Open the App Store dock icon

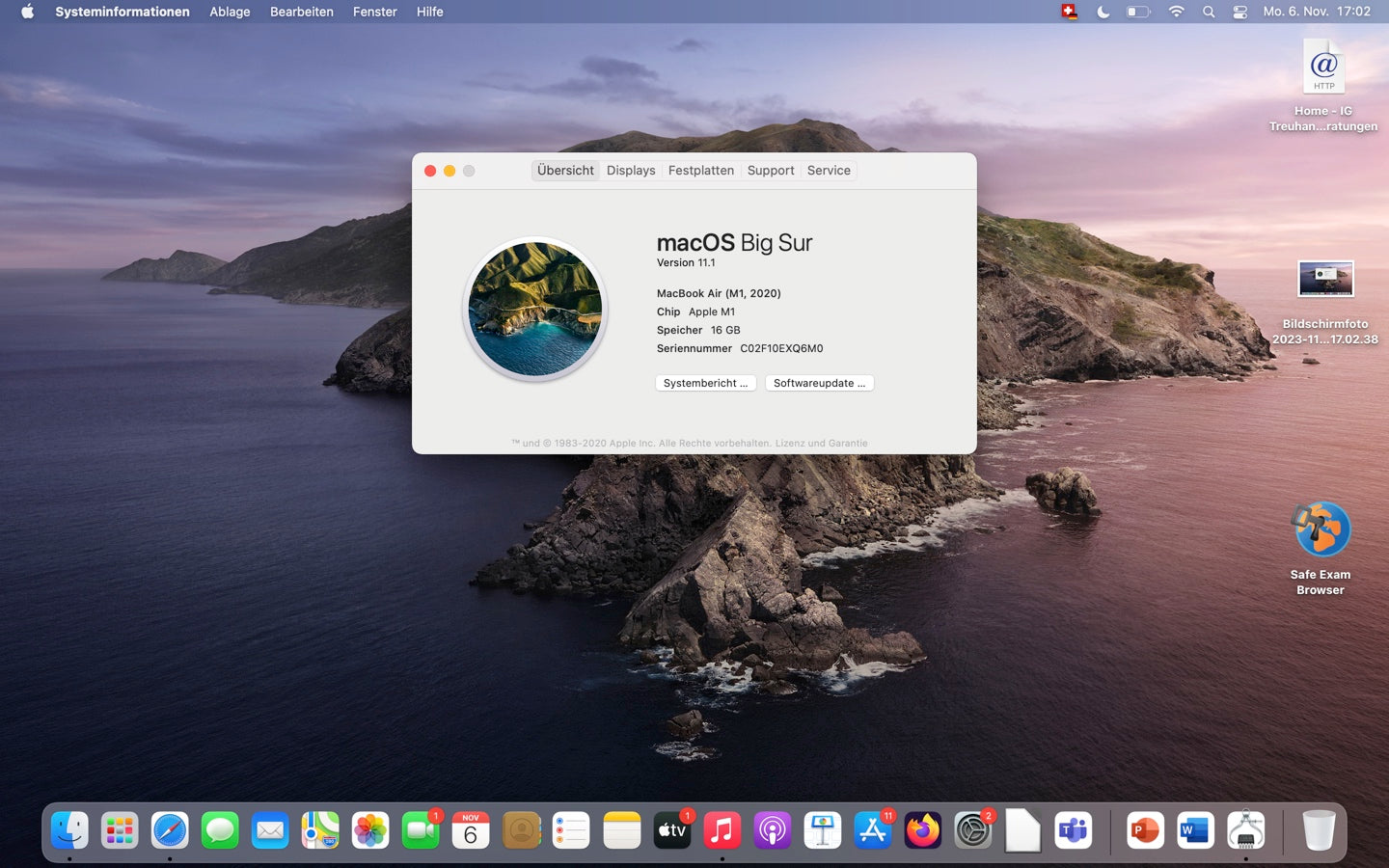(x=872, y=830)
